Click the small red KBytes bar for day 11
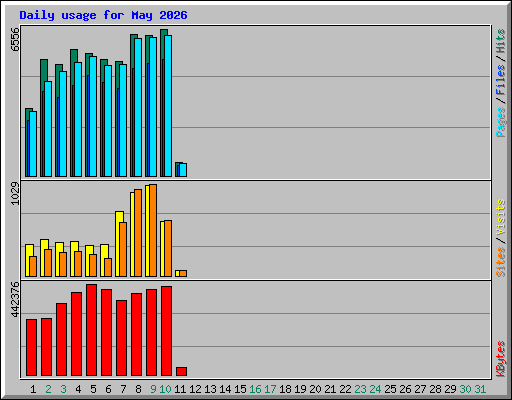This screenshot has height=400, width=512. (181, 371)
